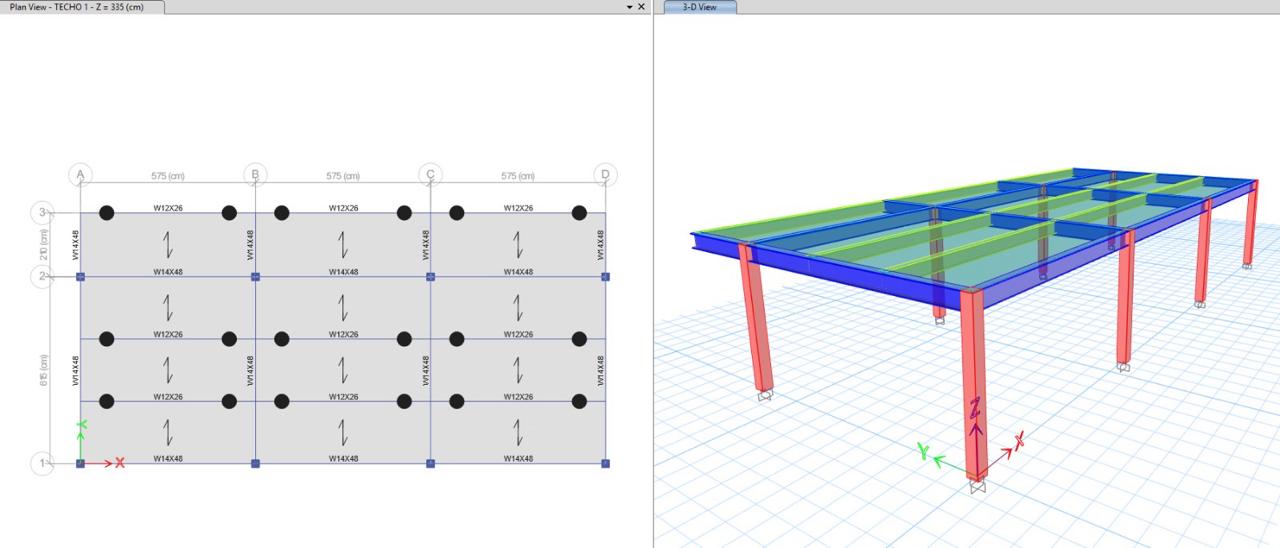Click W14X48 label on grid 2 between B-C
This screenshot has height=548, width=1280.
[342, 272]
